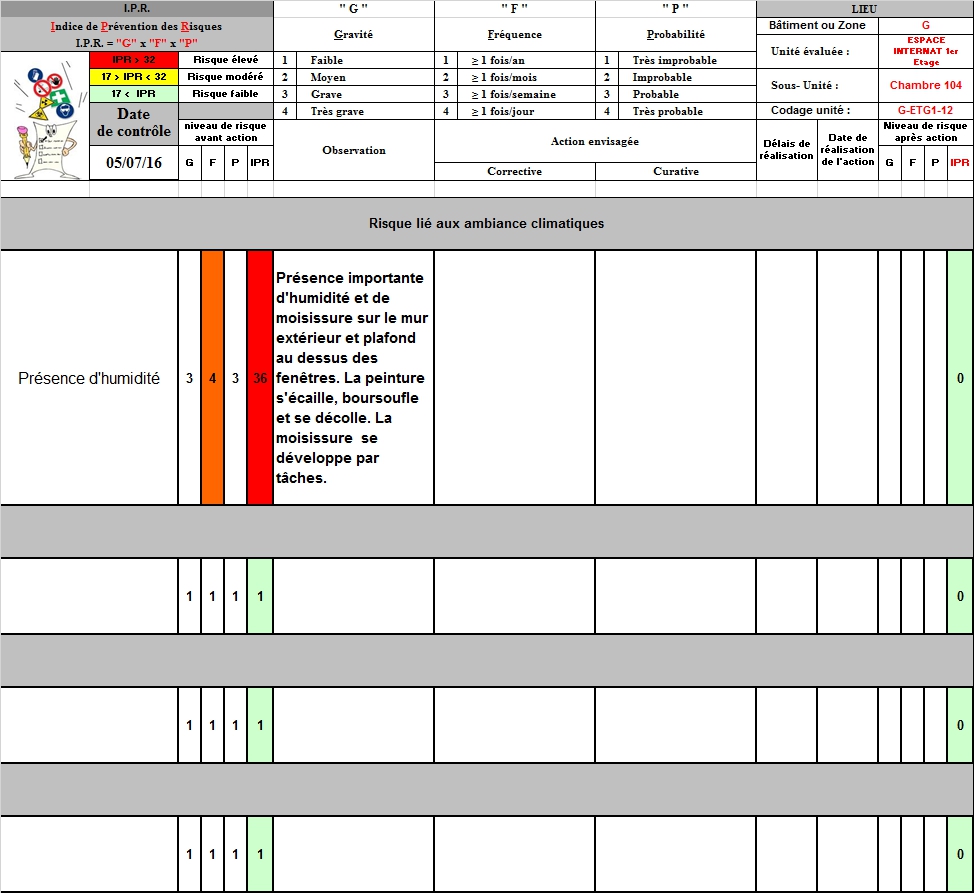Click the control date cell 05/07/16

click(x=133, y=163)
